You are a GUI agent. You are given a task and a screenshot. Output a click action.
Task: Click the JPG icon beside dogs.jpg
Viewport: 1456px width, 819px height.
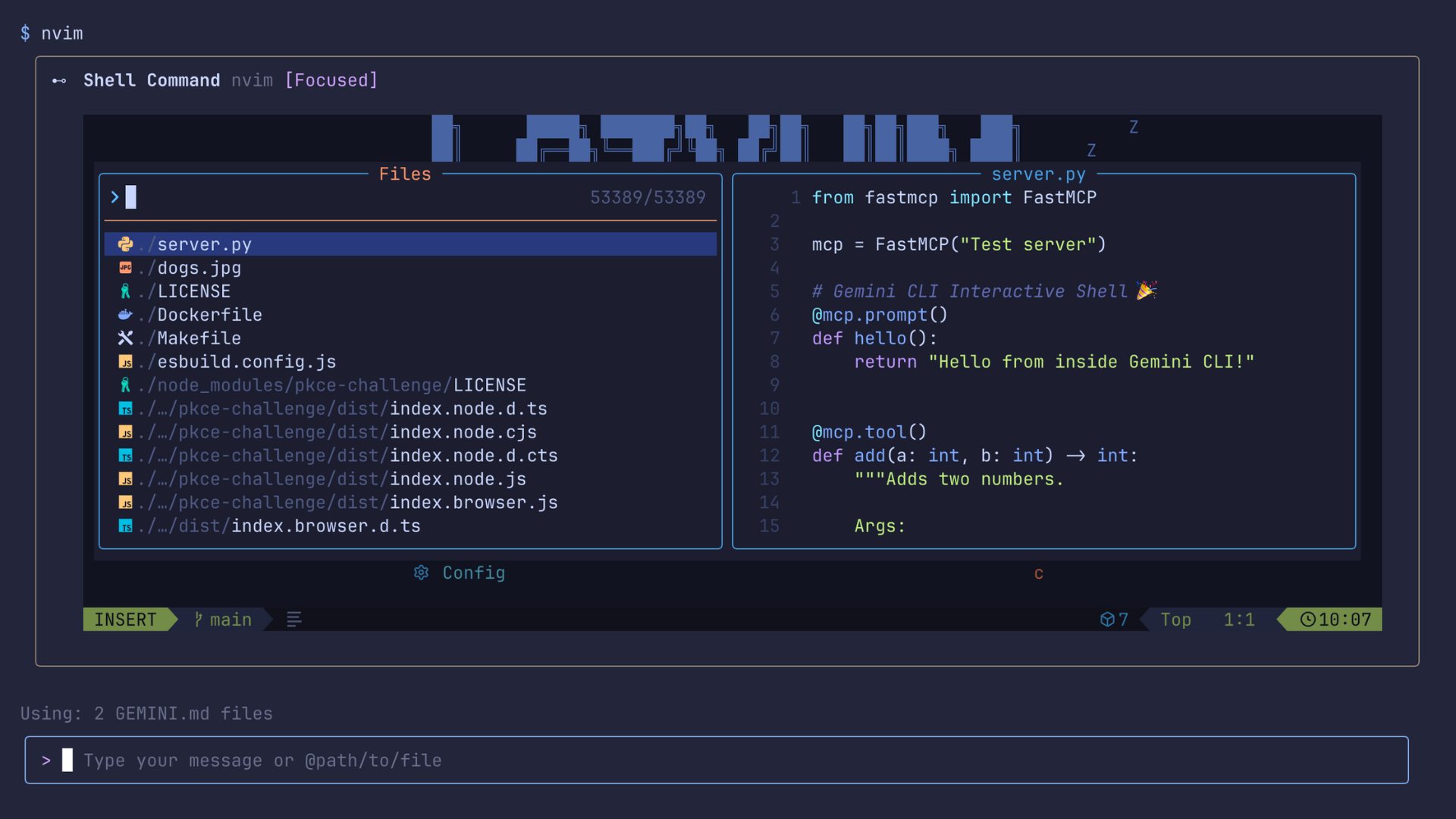(126, 268)
